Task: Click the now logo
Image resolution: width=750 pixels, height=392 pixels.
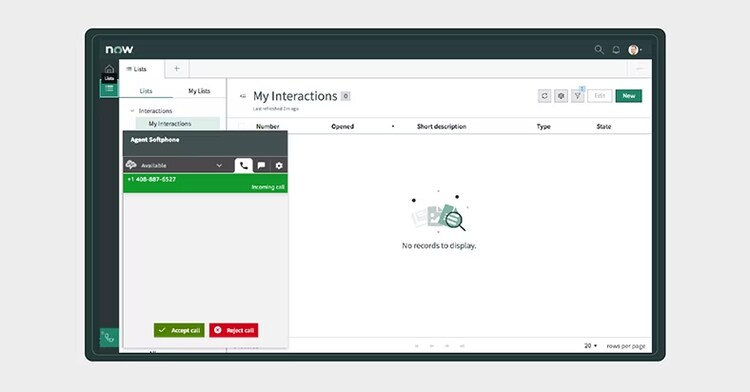Action: (x=120, y=49)
